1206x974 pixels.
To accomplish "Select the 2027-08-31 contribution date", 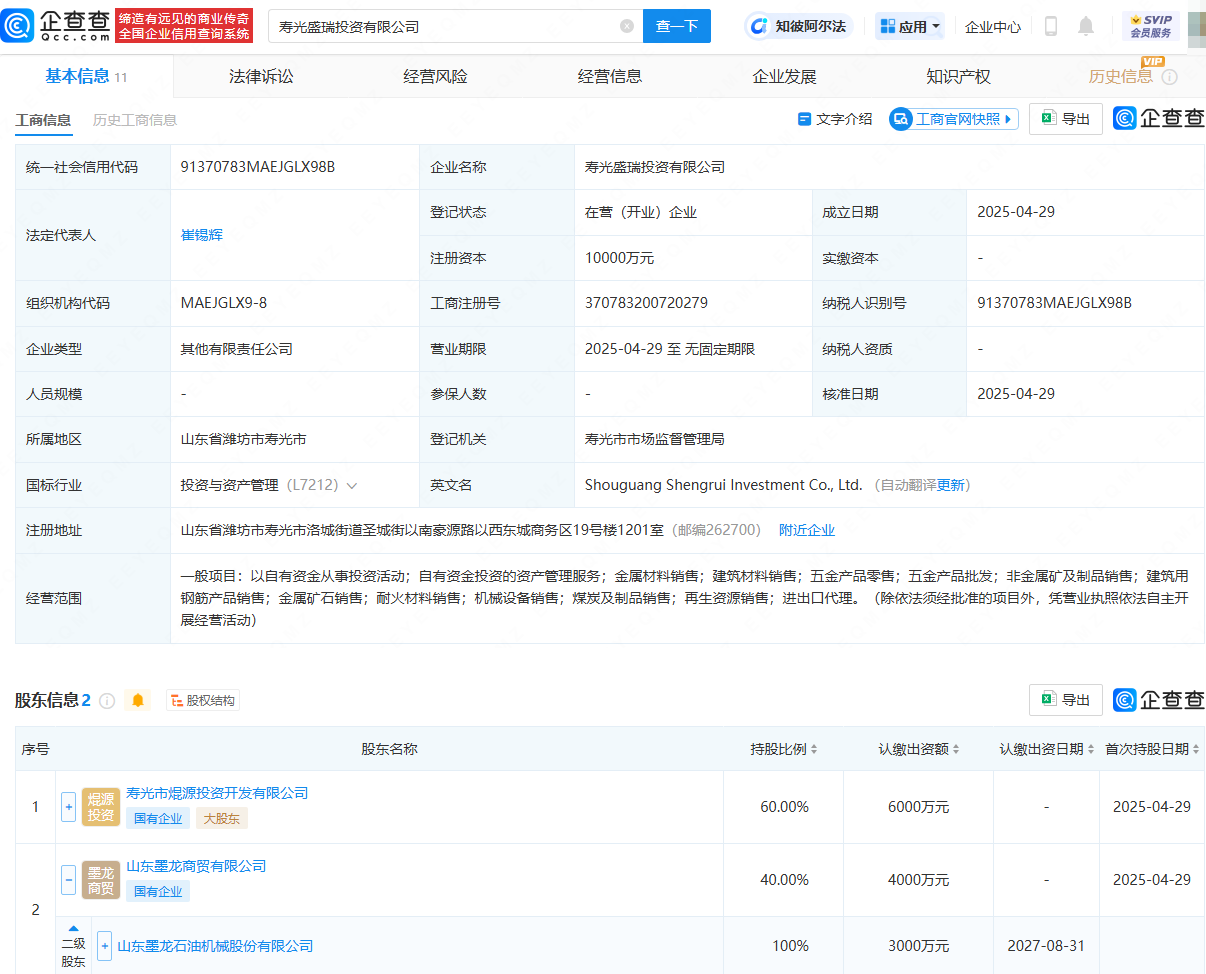I will [x=1046, y=945].
